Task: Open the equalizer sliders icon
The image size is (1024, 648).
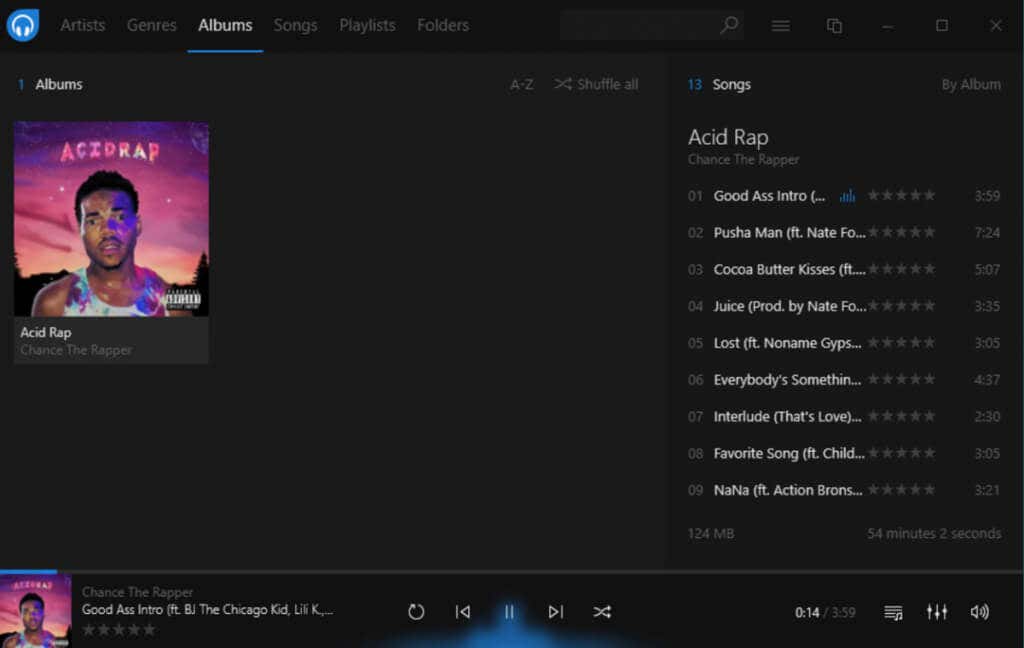Action: click(x=936, y=612)
